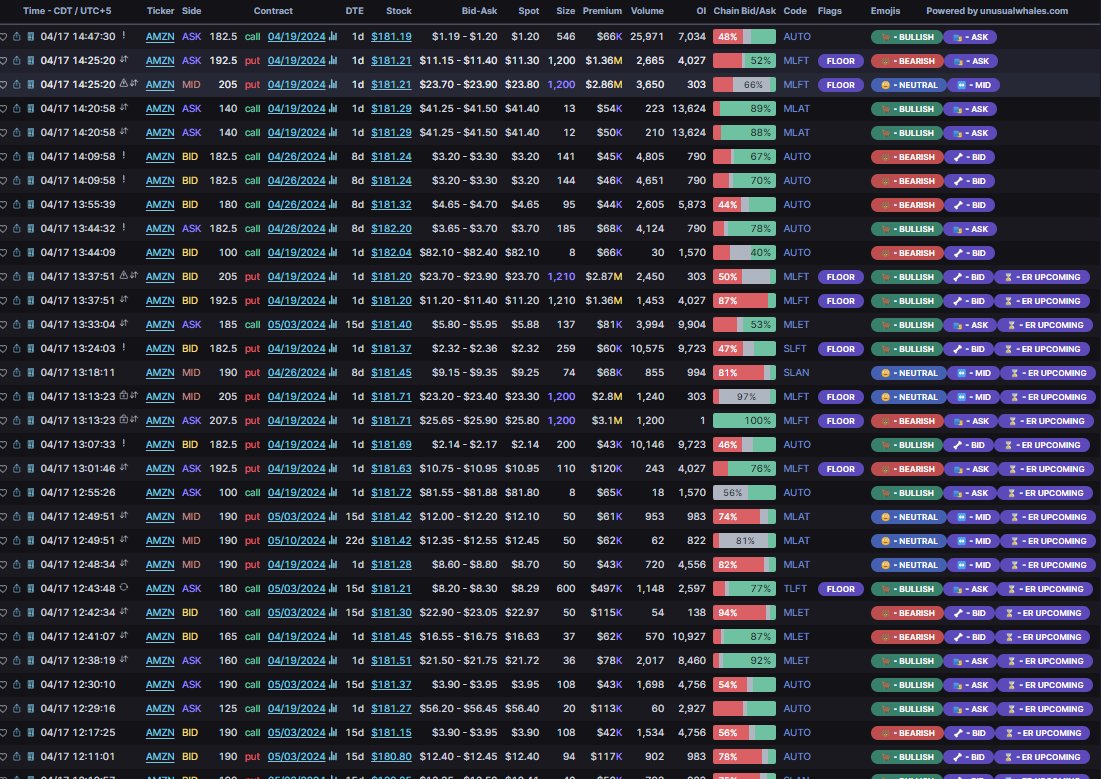The width and height of the screenshot is (1101, 779).
Task: Open details sheet icon on 12:11:01 row
Action: point(30,757)
